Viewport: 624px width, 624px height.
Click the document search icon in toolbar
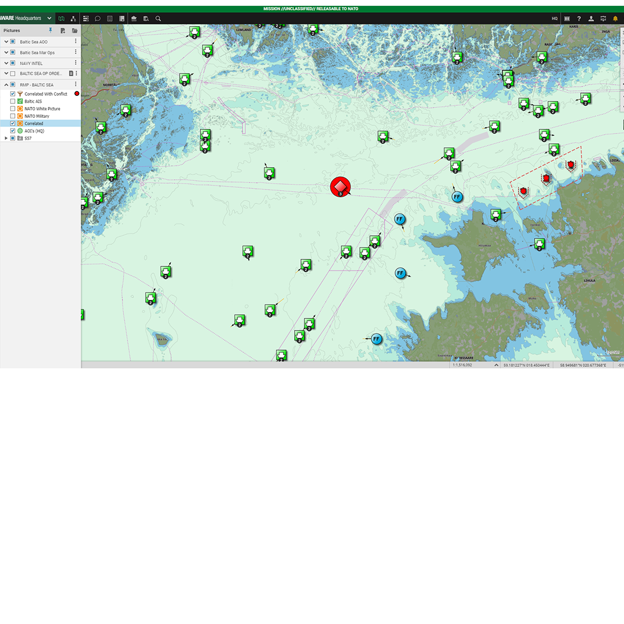click(146, 18)
